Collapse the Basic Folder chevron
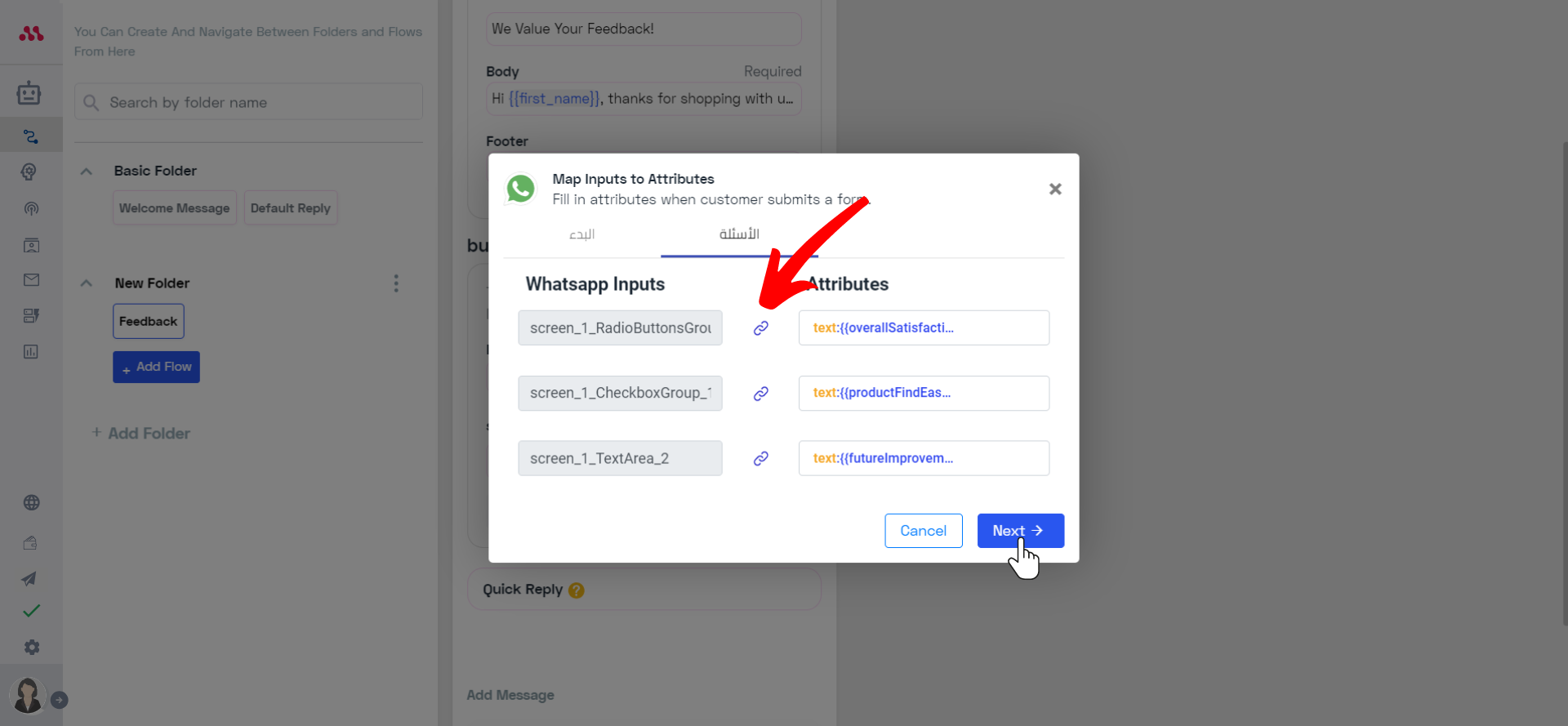 (x=87, y=171)
